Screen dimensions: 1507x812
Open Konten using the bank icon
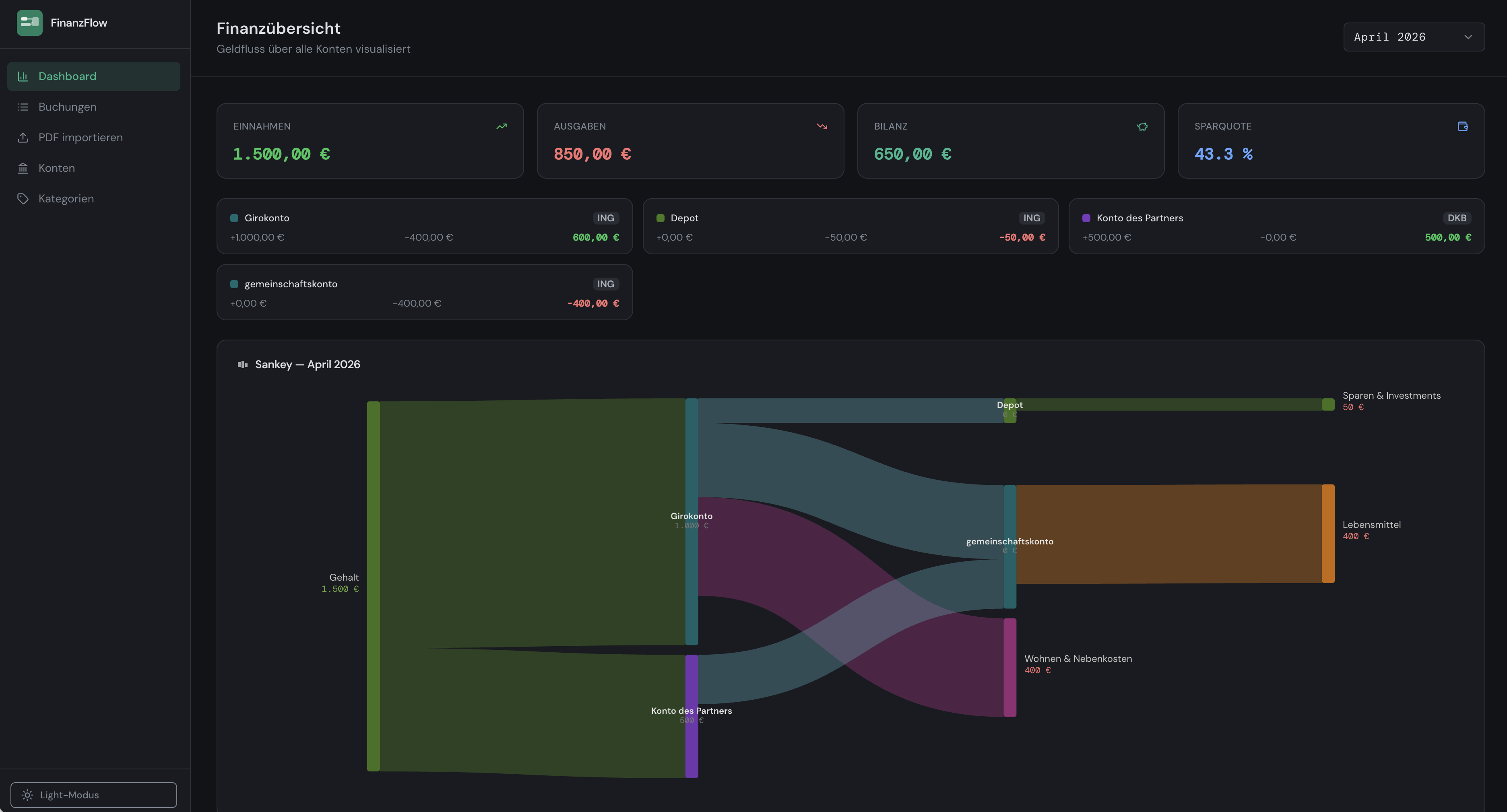(23, 168)
